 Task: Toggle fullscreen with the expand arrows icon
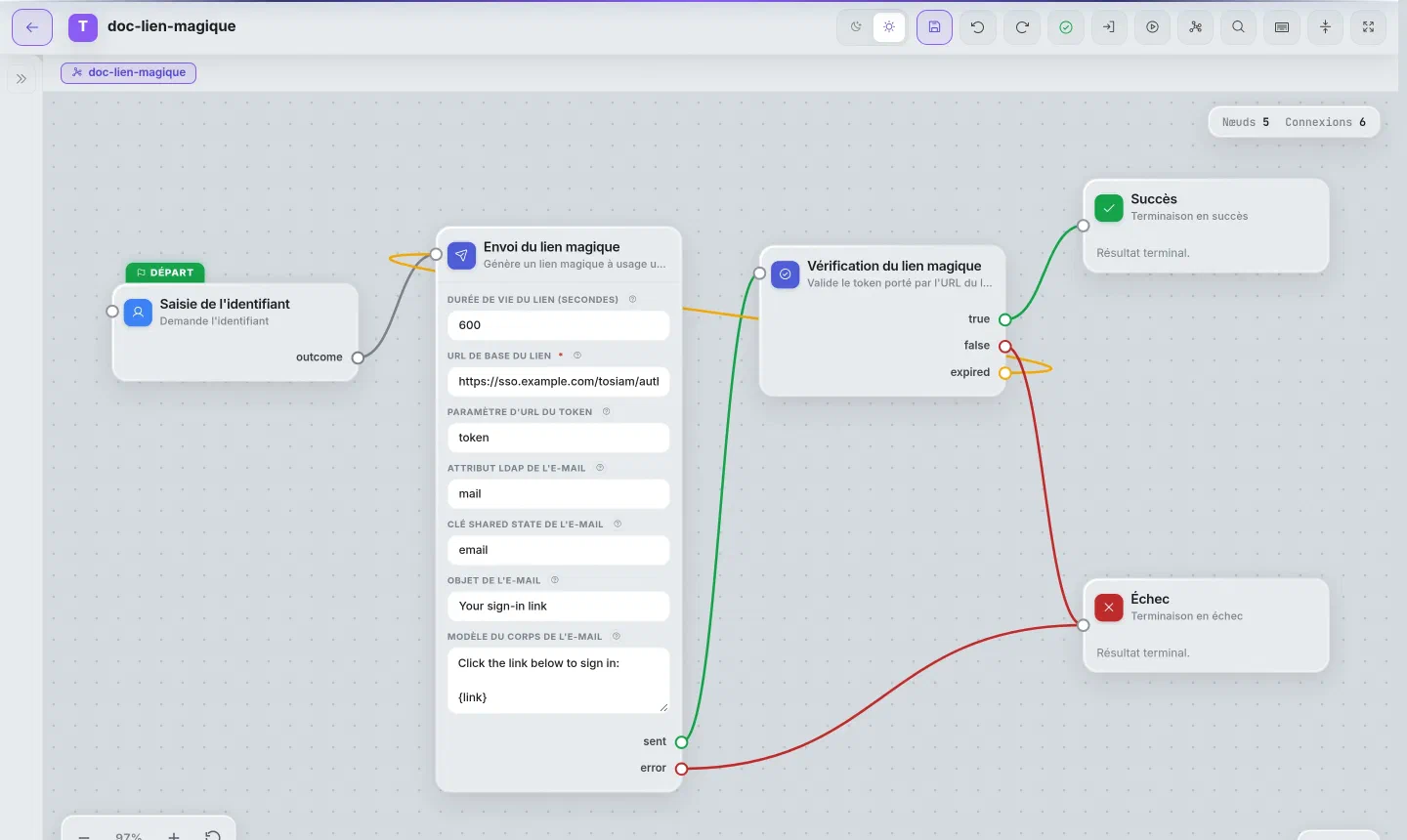click(x=1369, y=27)
